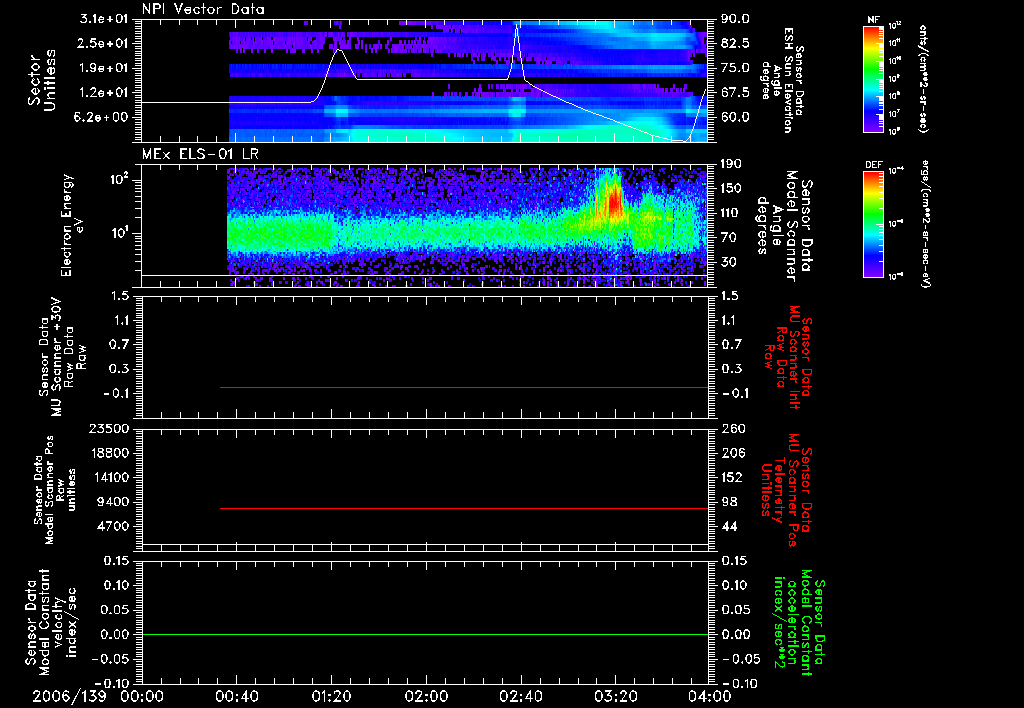Click the '02:40' time axis label

click(x=521, y=696)
